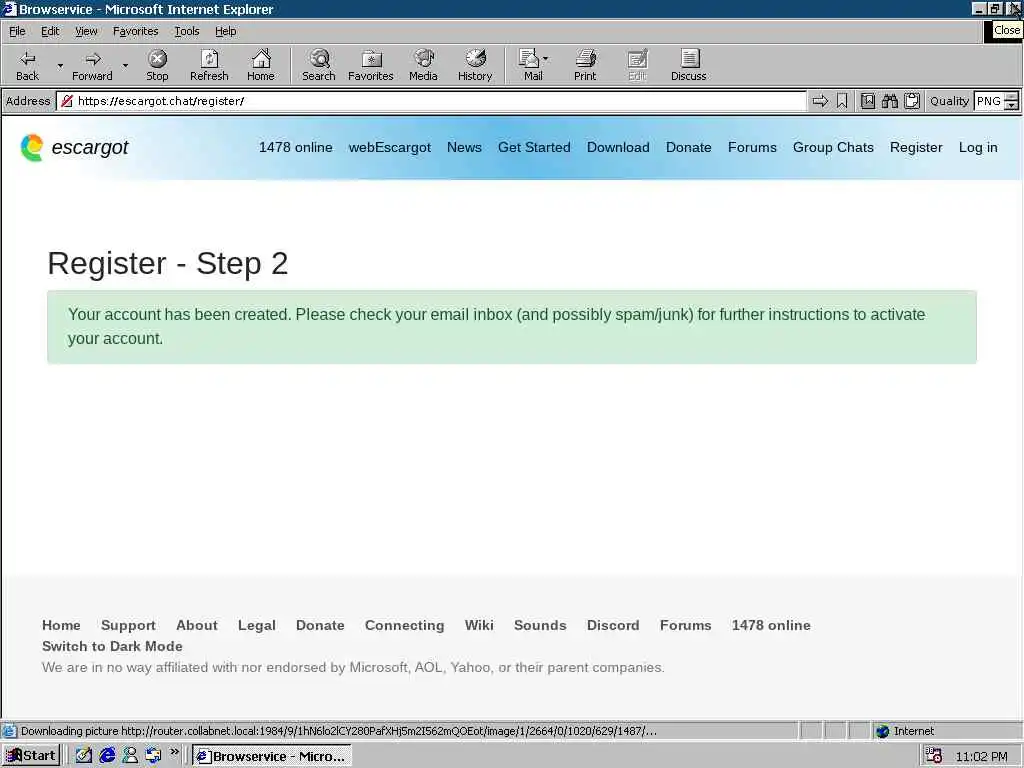
Task: Go to the Home page icon
Action: [x=261, y=65]
